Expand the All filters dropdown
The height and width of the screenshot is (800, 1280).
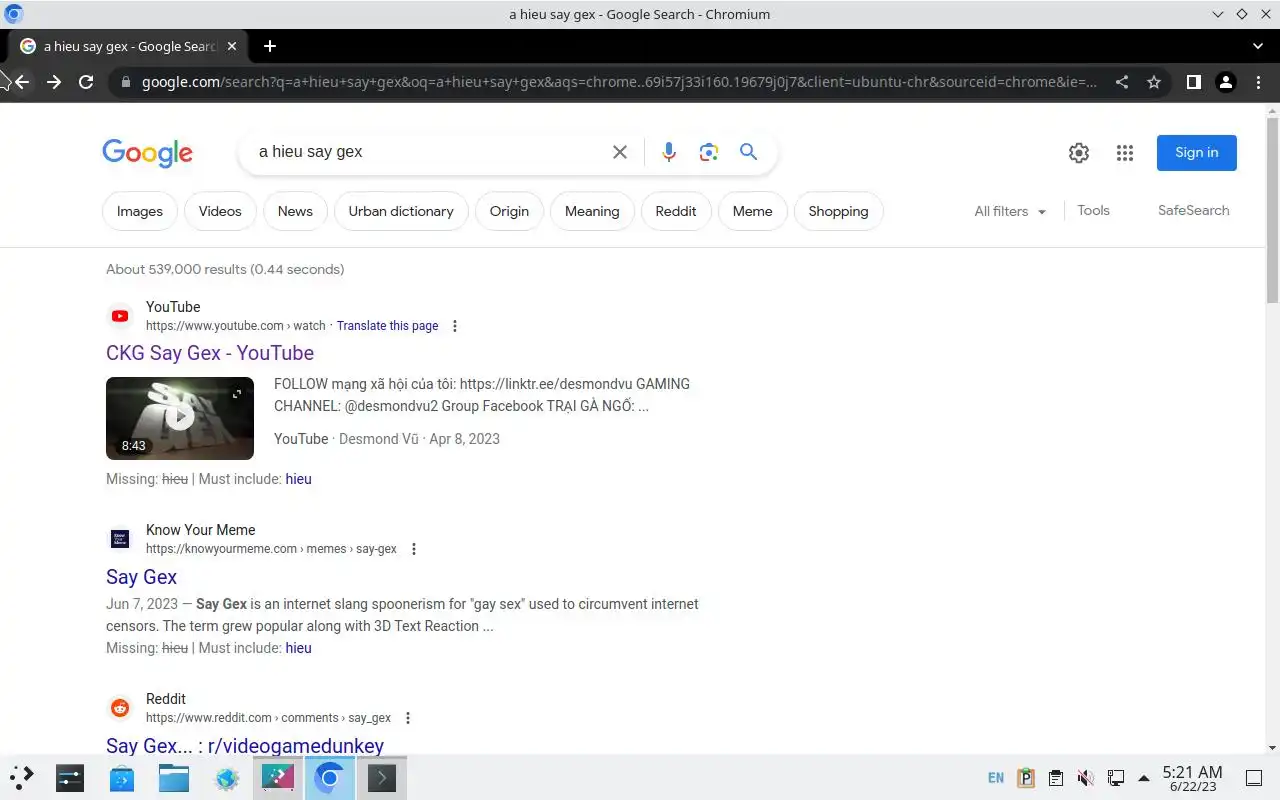coord(1010,211)
